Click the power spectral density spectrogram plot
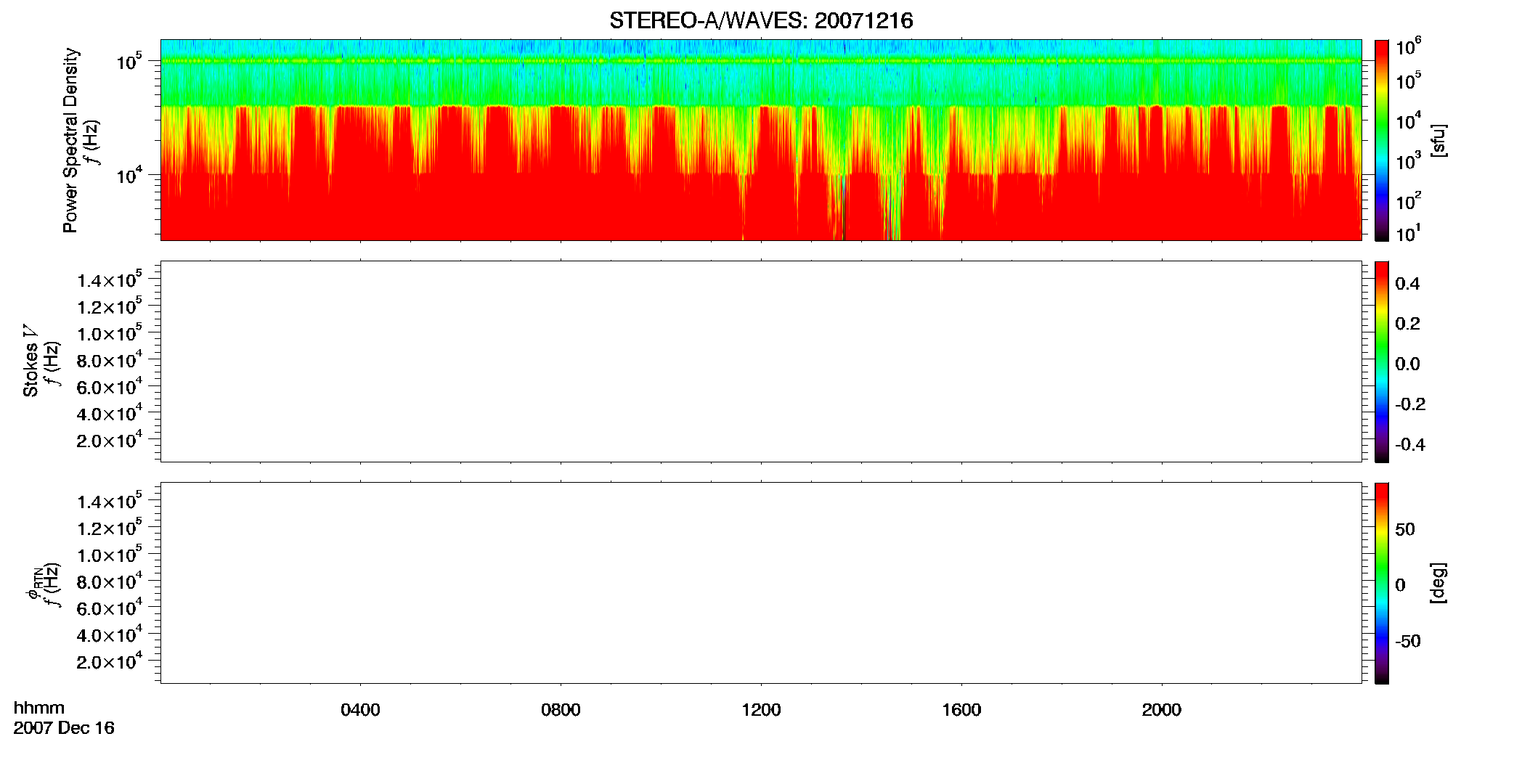The height and width of the screenshot is (784, 1522). 761,139
